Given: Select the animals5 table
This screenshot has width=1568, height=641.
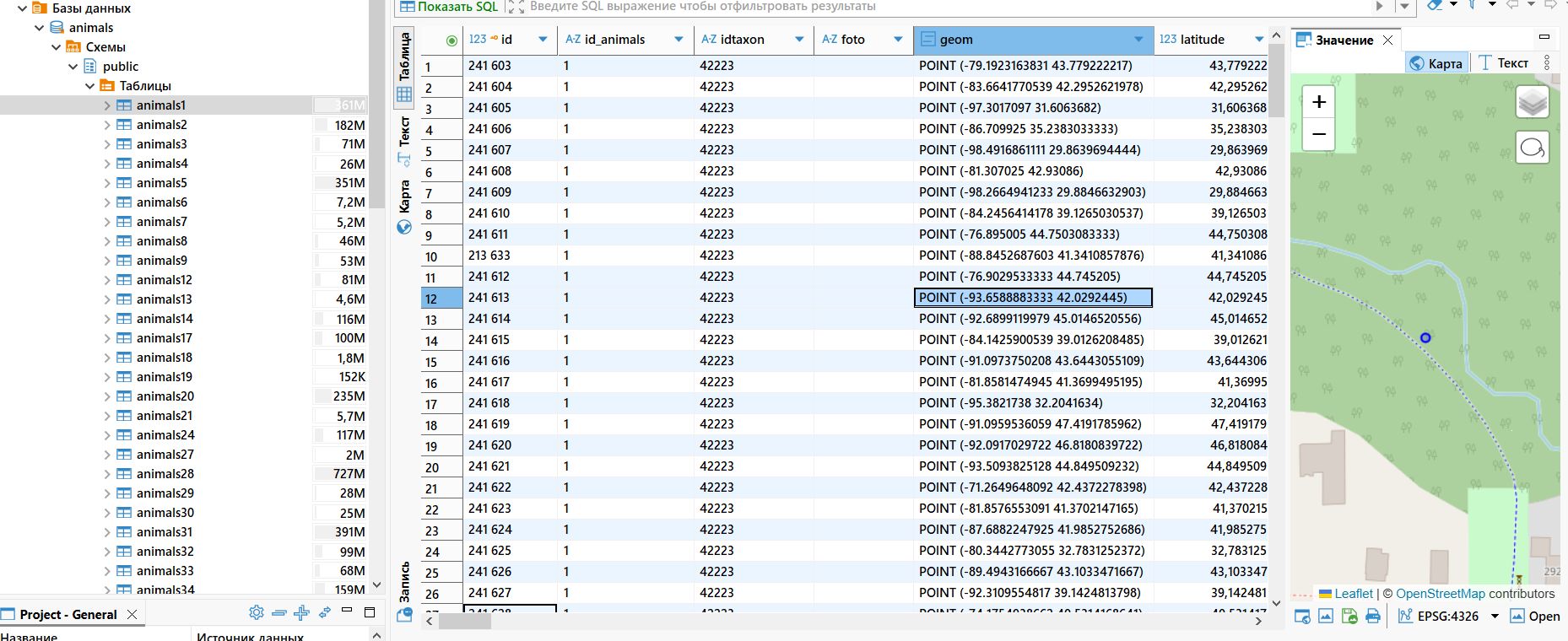Looking at the screenshot, I should pos(162,183).
